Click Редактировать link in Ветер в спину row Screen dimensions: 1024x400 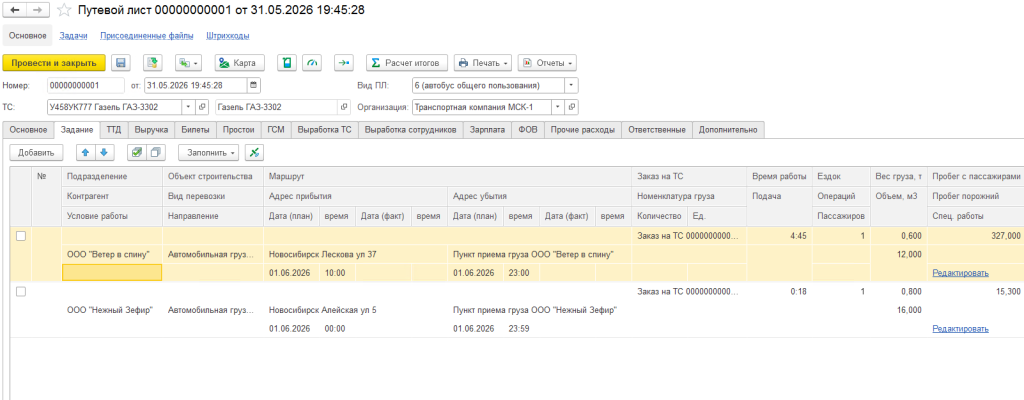coord(960,273)
